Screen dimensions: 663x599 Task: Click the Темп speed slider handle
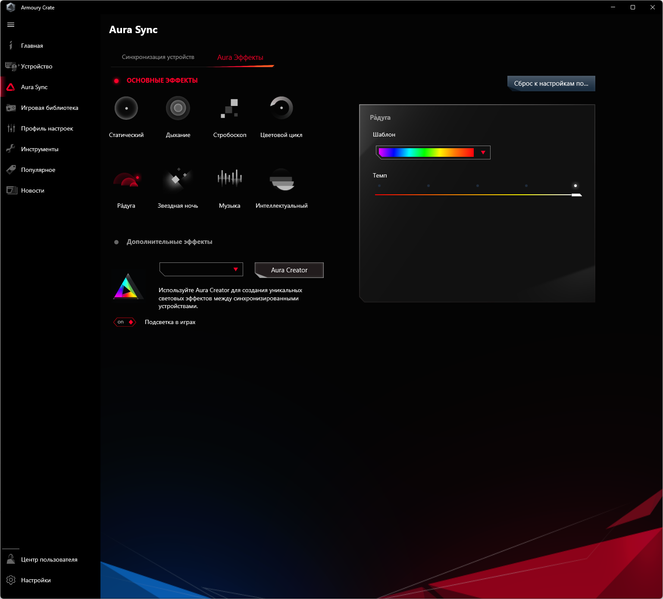577,195
